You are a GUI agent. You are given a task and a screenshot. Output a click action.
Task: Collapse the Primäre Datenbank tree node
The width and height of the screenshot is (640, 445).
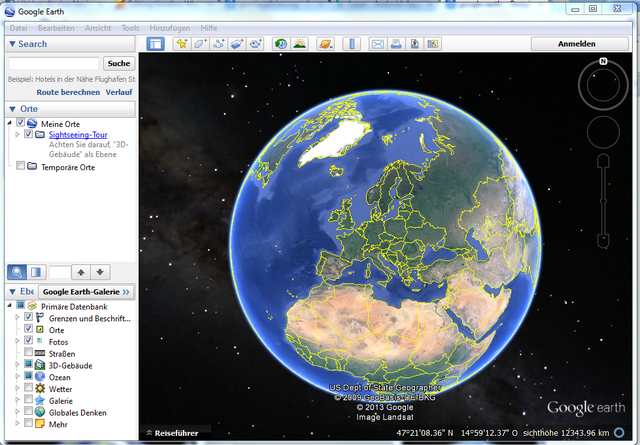[9, 305]
